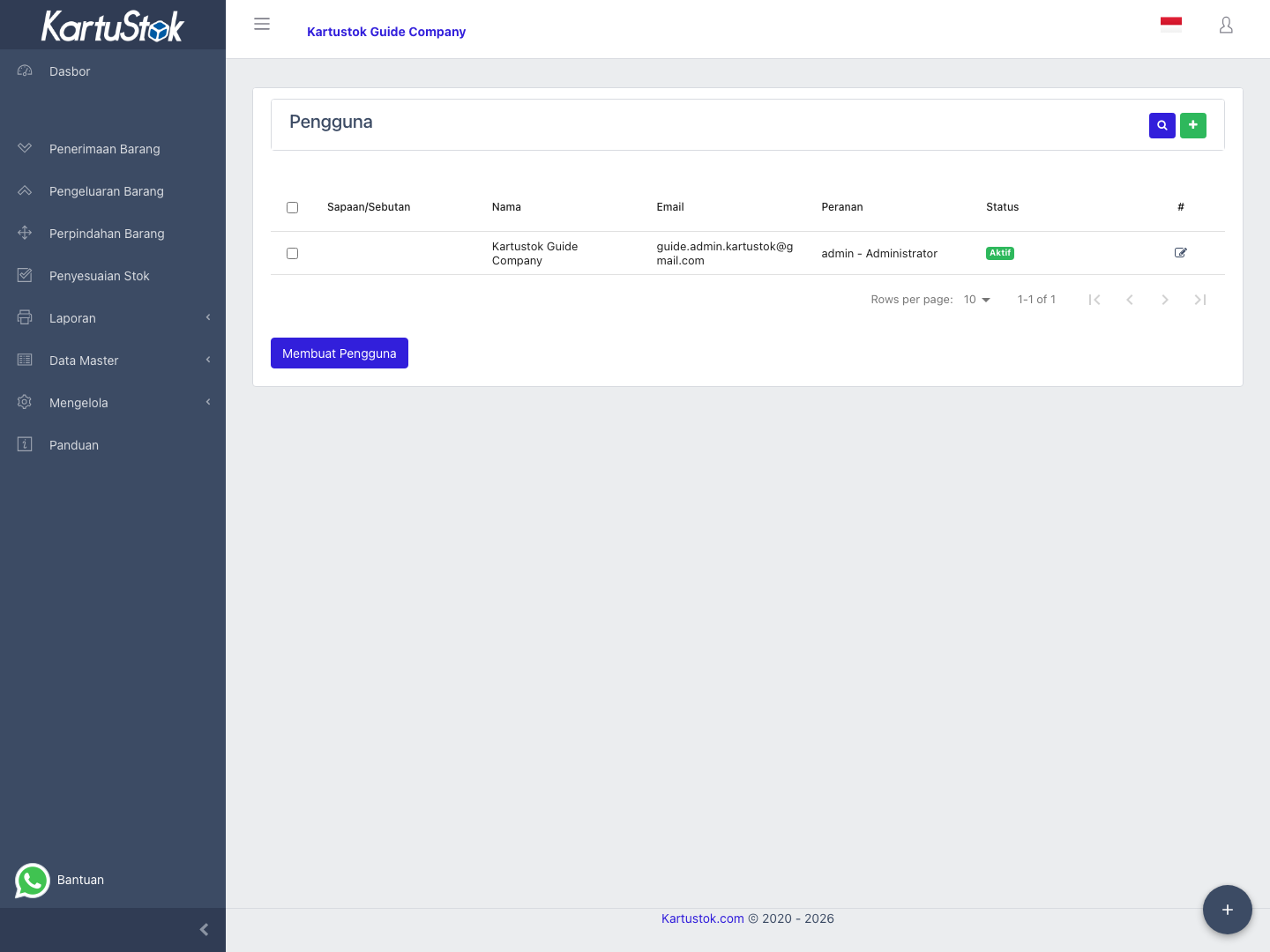Open the Laporan menu label

[72, 318]
